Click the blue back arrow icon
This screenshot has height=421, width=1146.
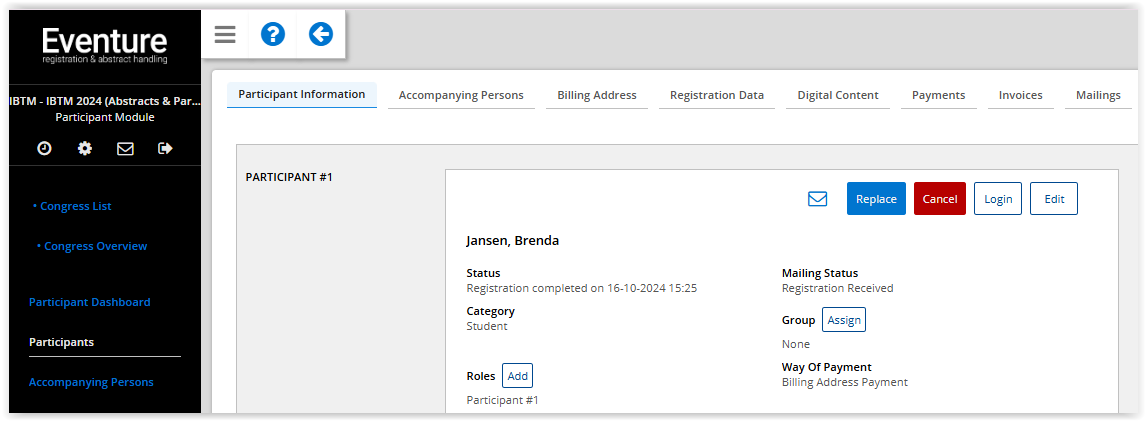point(320,35)
